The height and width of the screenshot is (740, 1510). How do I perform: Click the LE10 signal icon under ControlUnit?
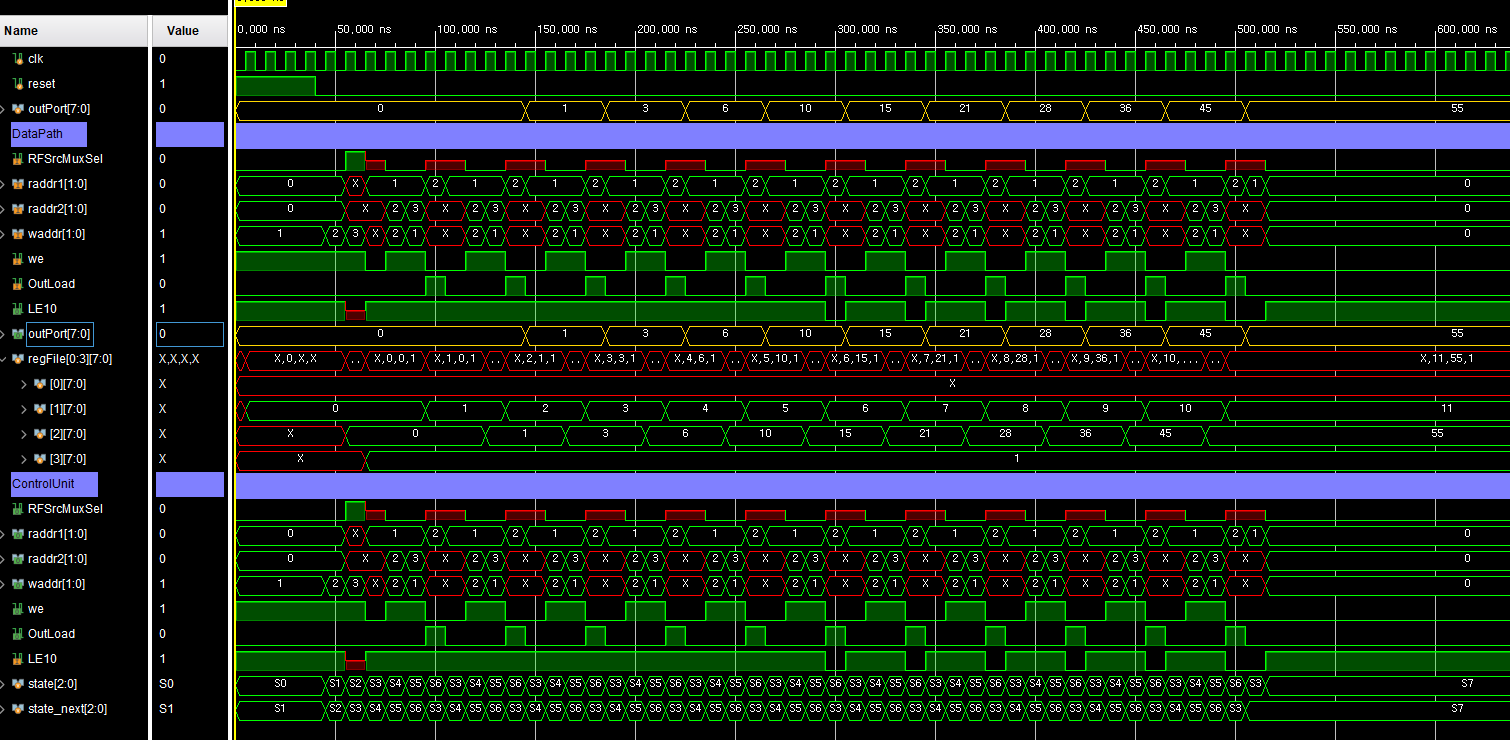coord(18,659)
